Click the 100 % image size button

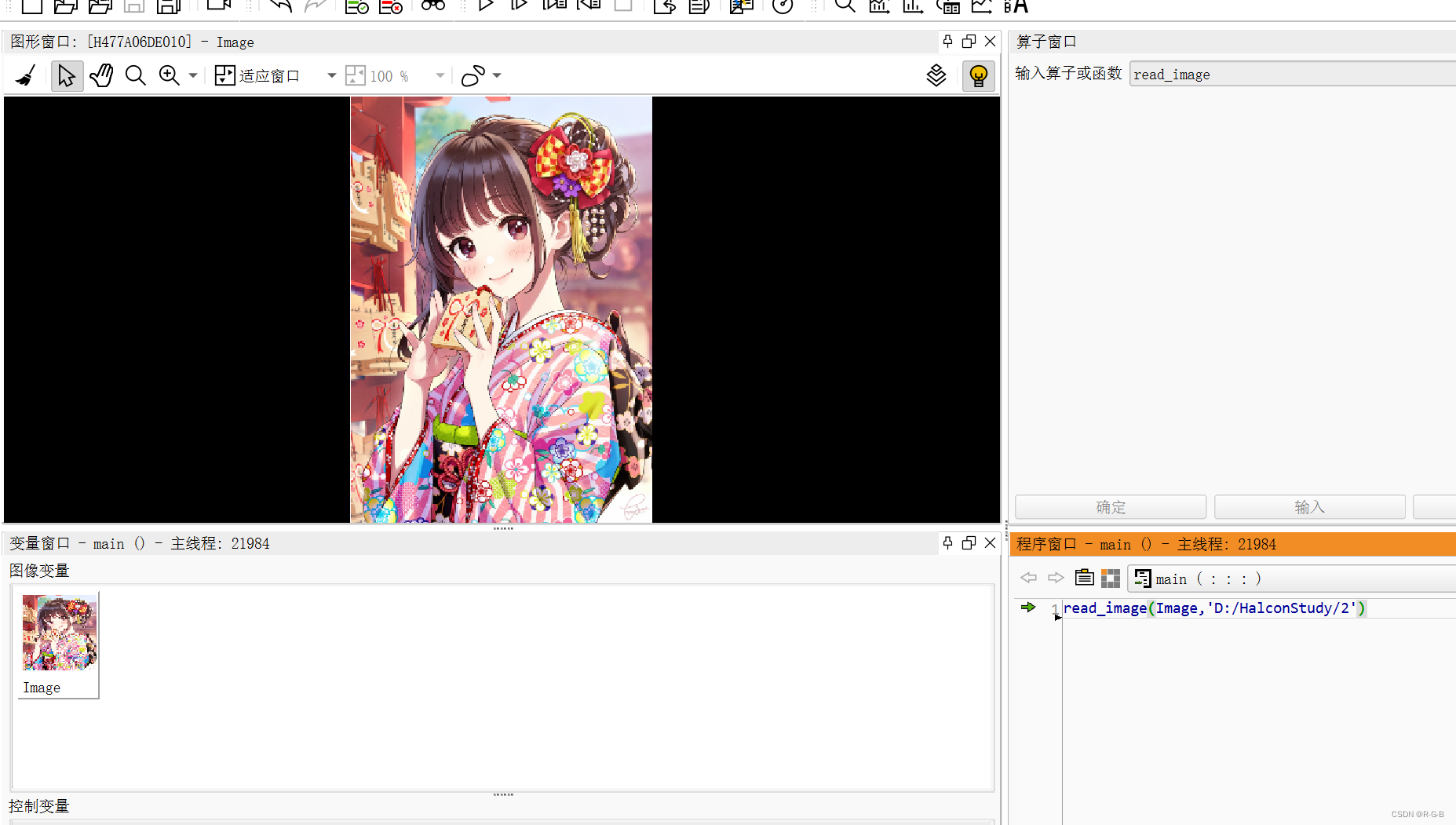tap(378, 76)
